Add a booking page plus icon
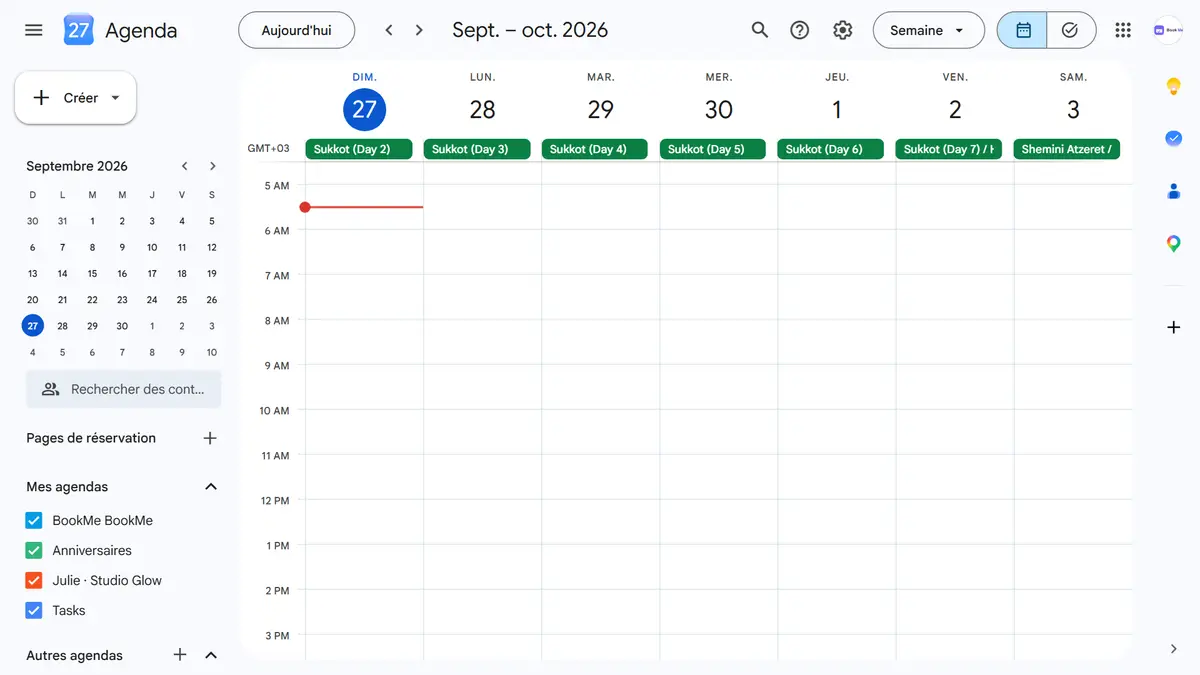This screenshot has height=675, width=1200. (x=210, y=438)
